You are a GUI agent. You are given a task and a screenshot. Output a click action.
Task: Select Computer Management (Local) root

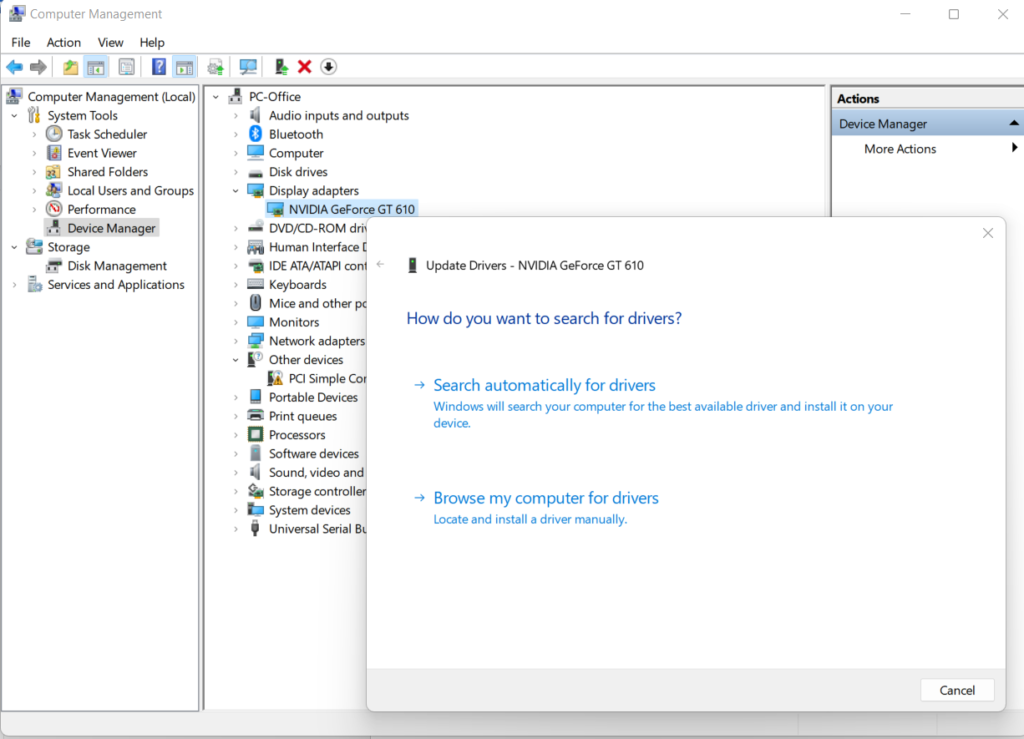[111, 97]
